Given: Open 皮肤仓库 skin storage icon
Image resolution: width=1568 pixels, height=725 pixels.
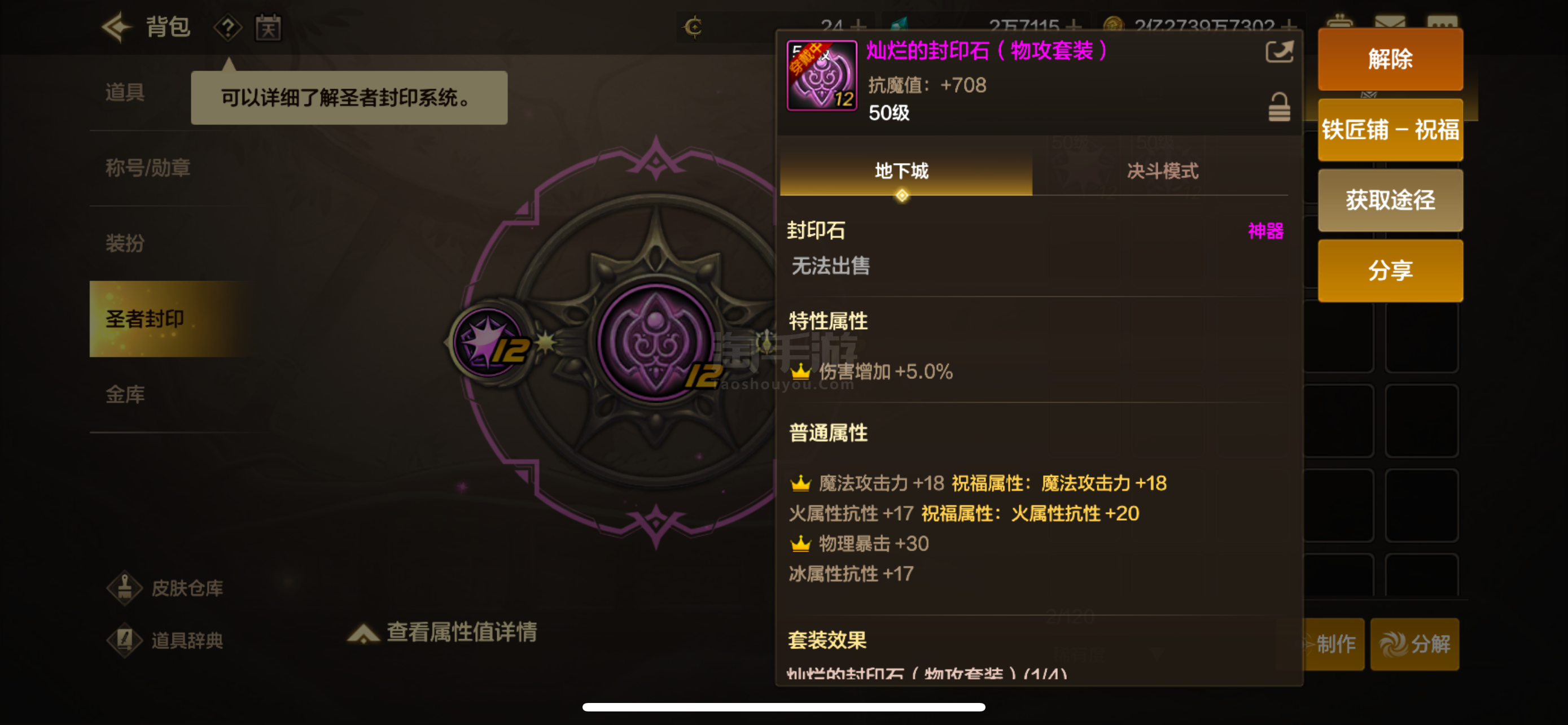Looking at the screenshot, I should pyautogui.click(x=125, y=588).
